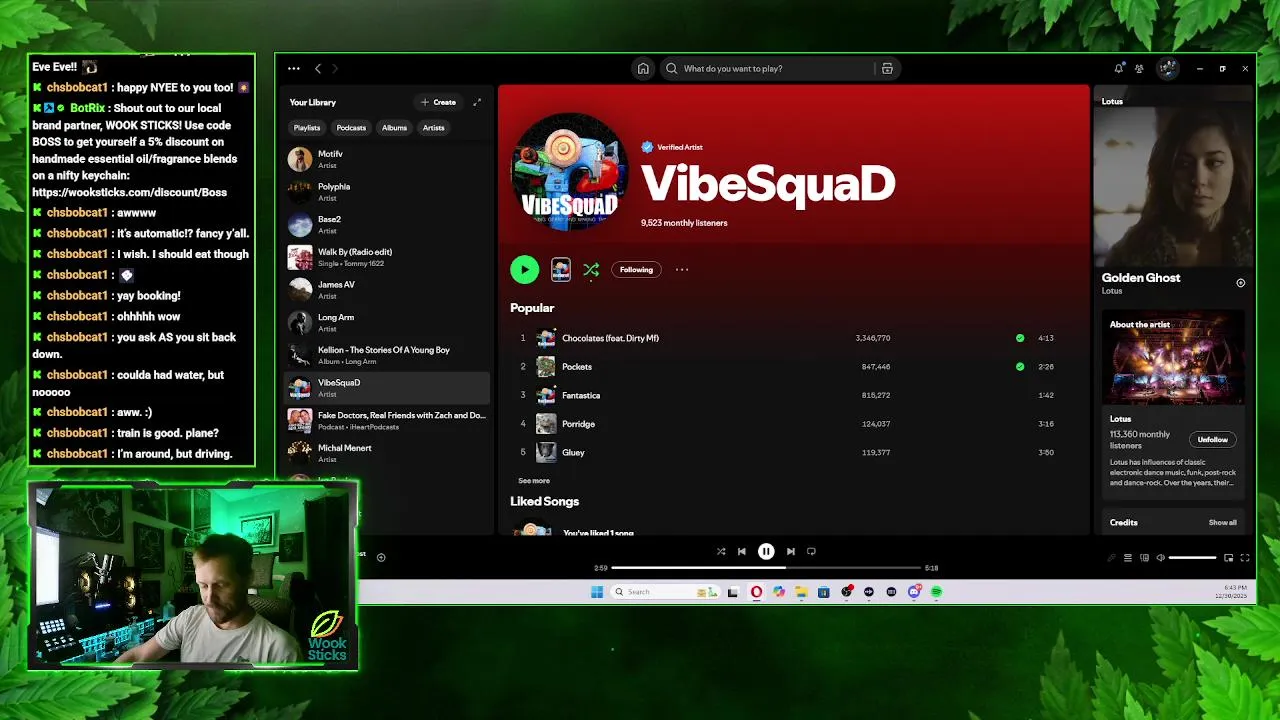Select VibeSquaD in the library list
The width and height of the screenshot is (1280, 720).
[x=387, y=388]
